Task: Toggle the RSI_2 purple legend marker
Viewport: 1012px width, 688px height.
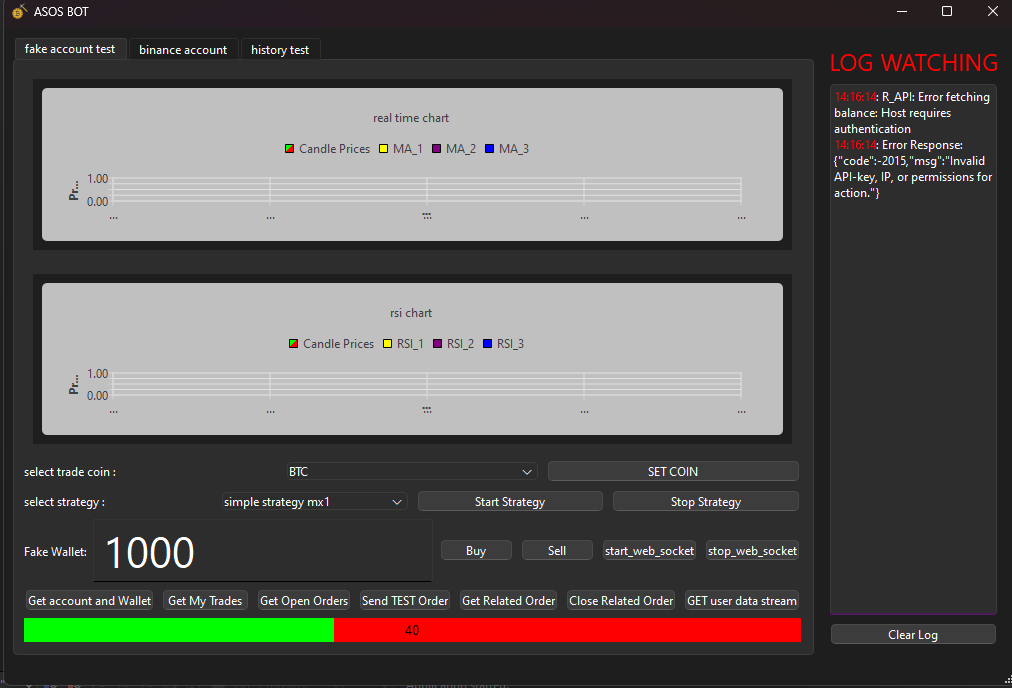Action: (x=438, y=344)
